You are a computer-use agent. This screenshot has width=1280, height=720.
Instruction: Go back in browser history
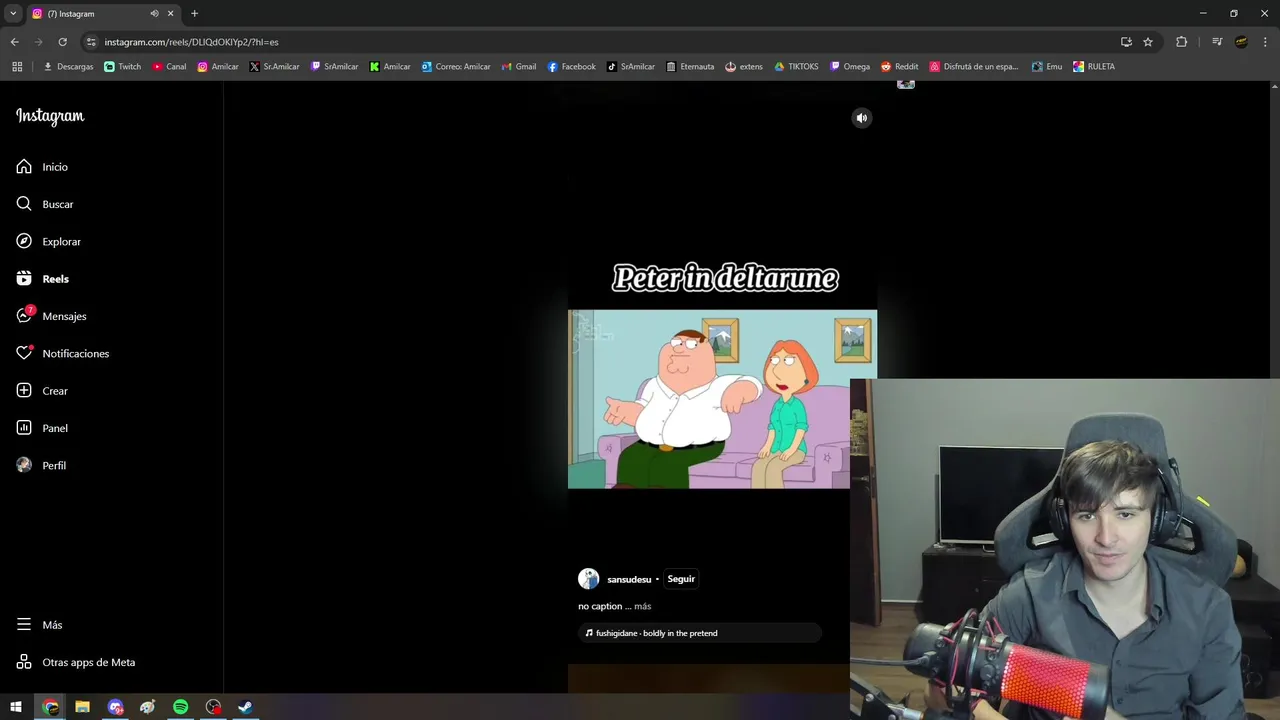coord(14,42)
